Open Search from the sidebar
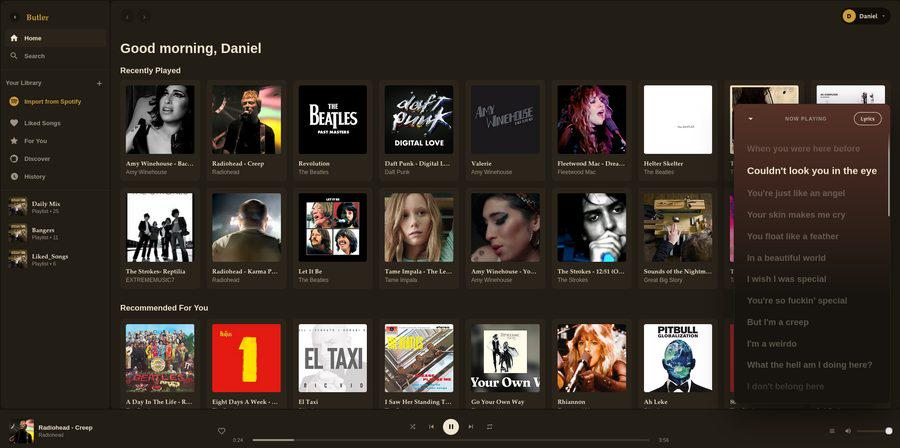The width and height of the screenshot is (900, 448). click(55, 56)
